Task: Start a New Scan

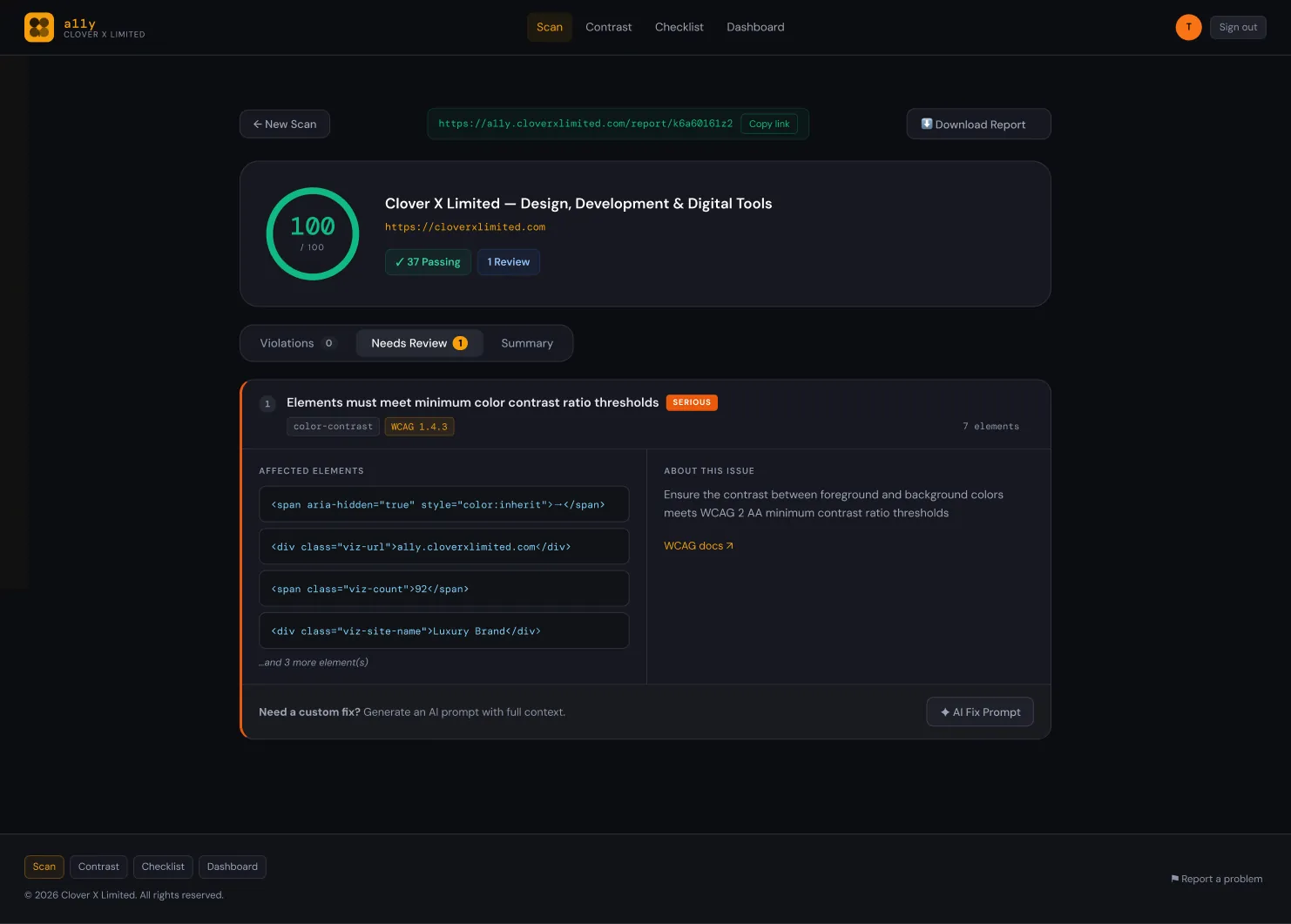Action: (285, 124)
